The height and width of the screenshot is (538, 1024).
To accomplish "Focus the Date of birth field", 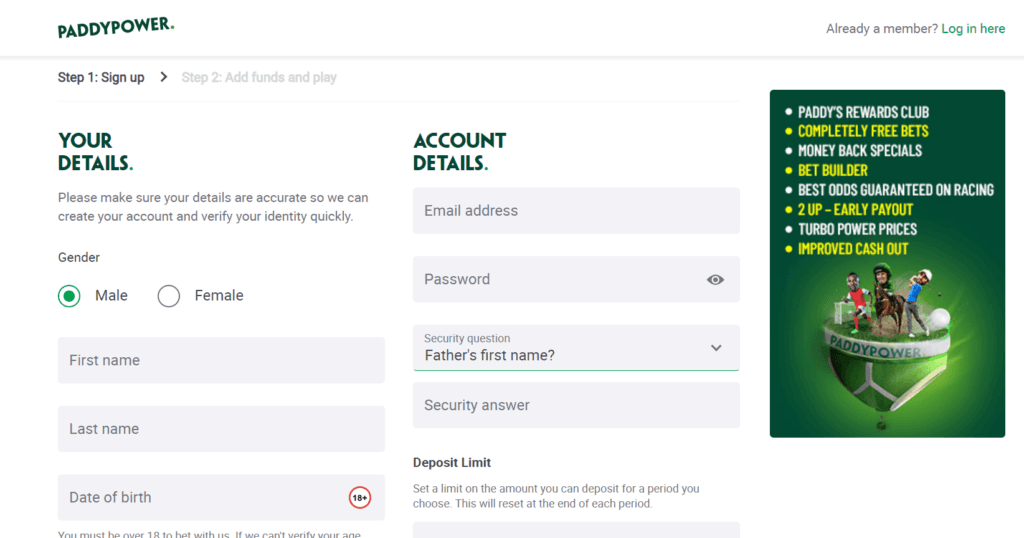I will click(200, 497).
